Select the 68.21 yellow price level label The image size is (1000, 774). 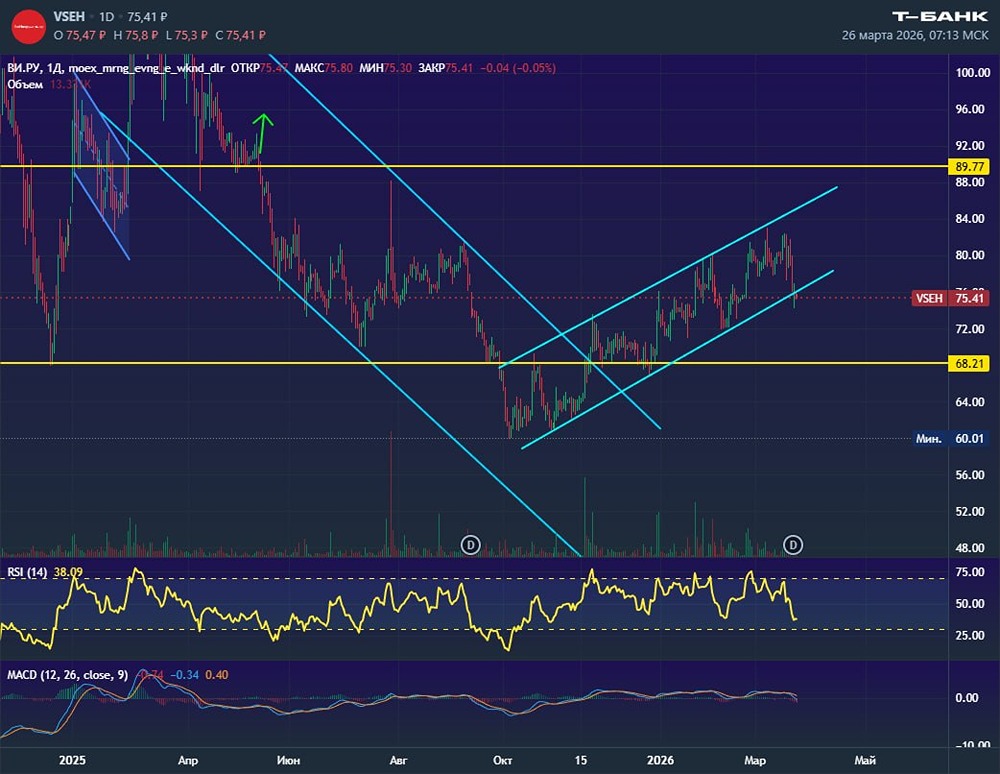click(x=969, y=363)
